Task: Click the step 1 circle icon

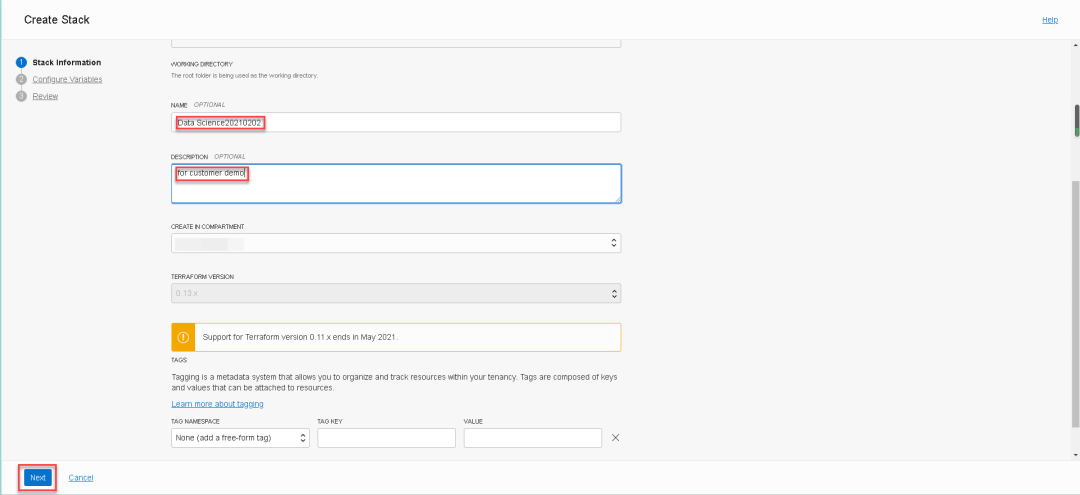Action: [x=20, y=62]
